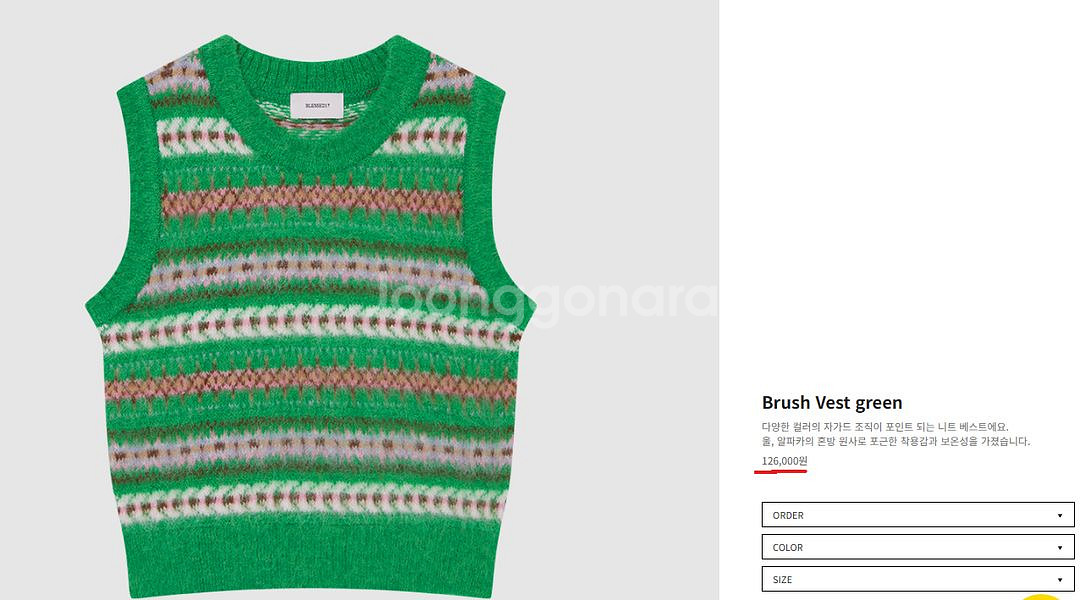Click the blank white area above the title

[895, 193]
